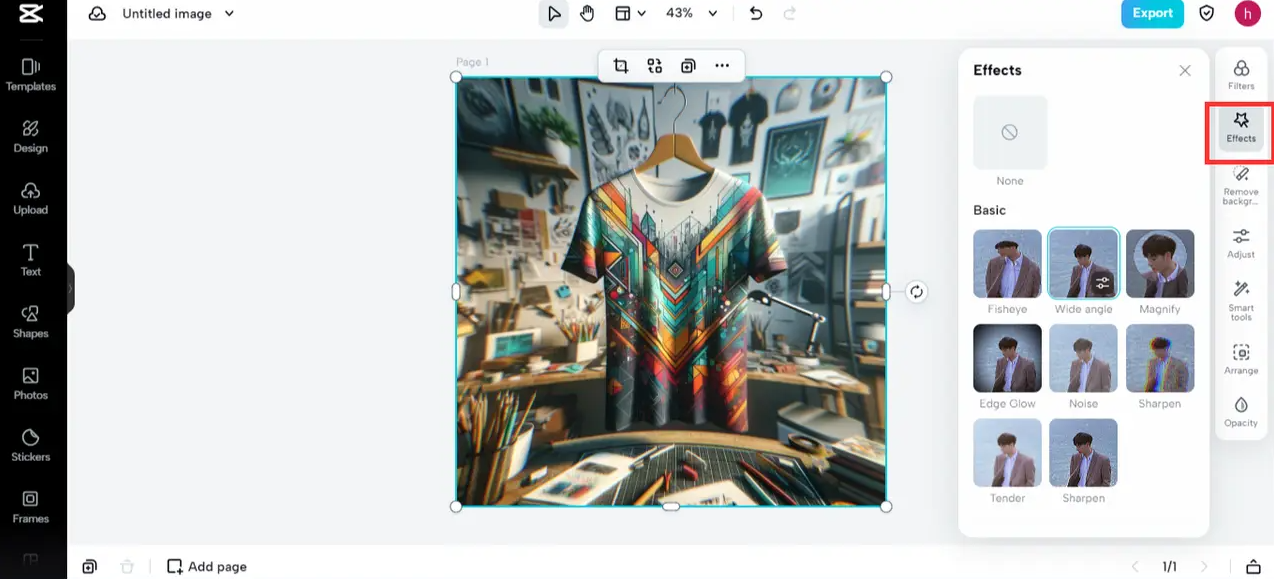Click the cloud save status icon
Viewport: 1274px width, 579px height.
click(x=97, y=14)
